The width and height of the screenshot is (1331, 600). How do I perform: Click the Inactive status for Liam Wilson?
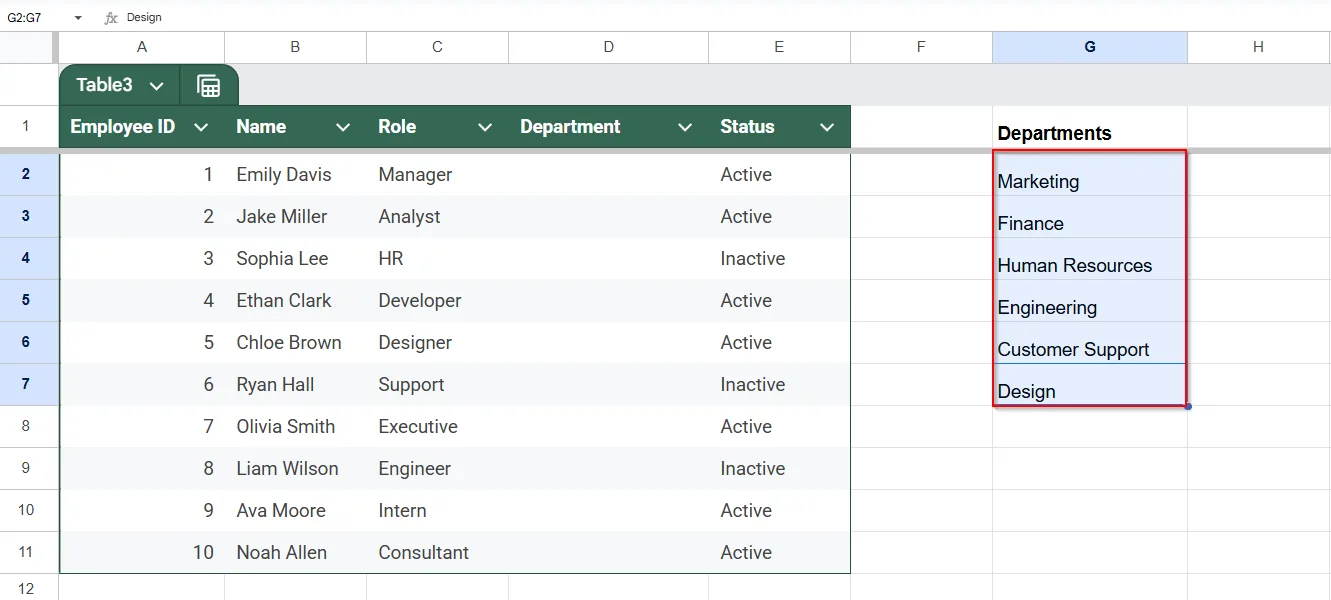pyautogui.click(x=779, y=468)
